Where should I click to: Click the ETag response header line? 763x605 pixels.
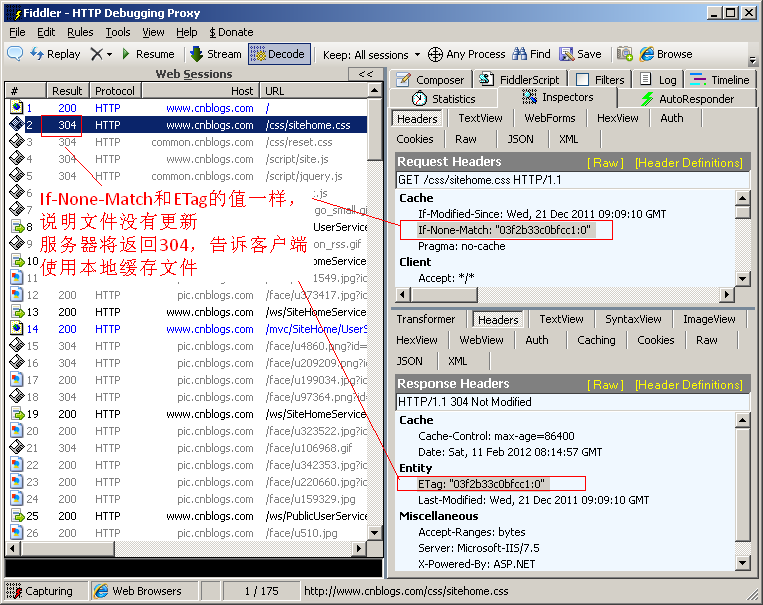point(481,483)
